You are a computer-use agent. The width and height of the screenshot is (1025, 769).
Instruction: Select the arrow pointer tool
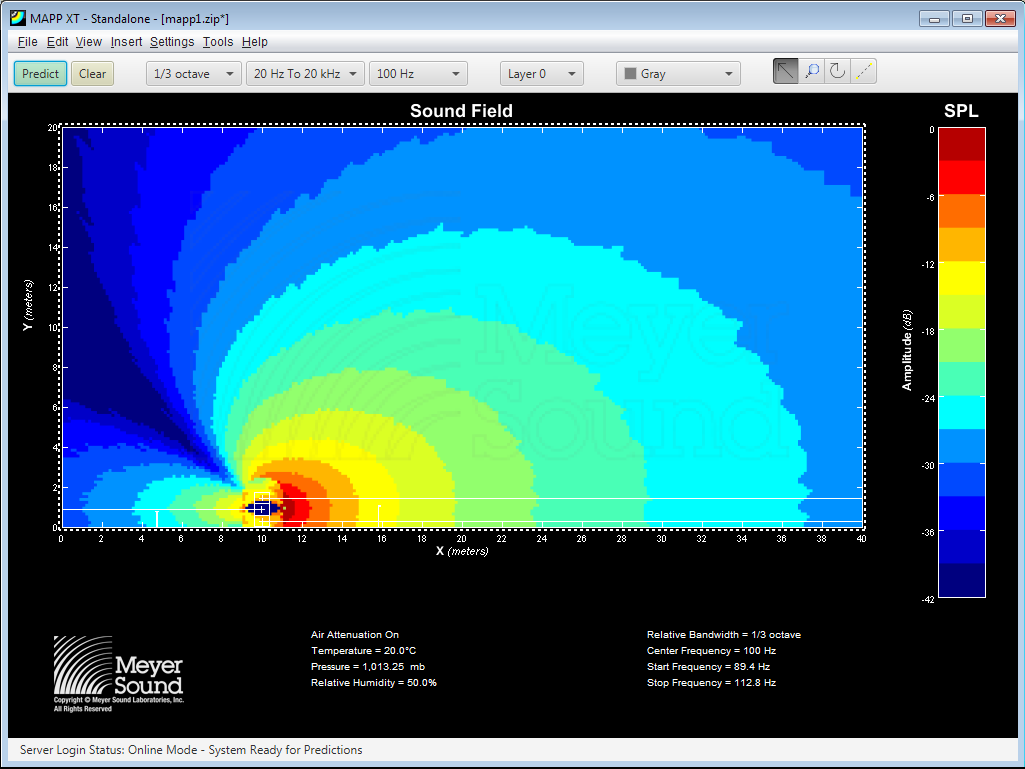pos(786,72)
